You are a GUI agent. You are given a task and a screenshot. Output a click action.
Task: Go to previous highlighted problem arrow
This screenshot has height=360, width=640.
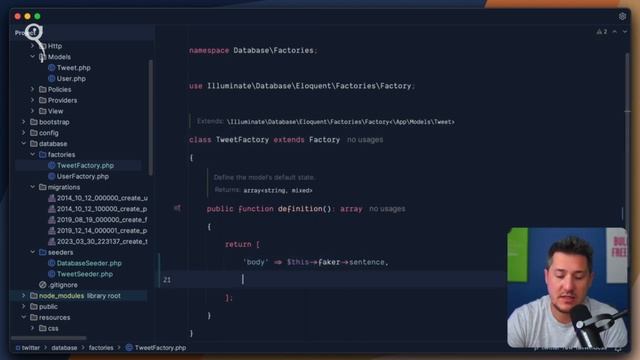614,31
